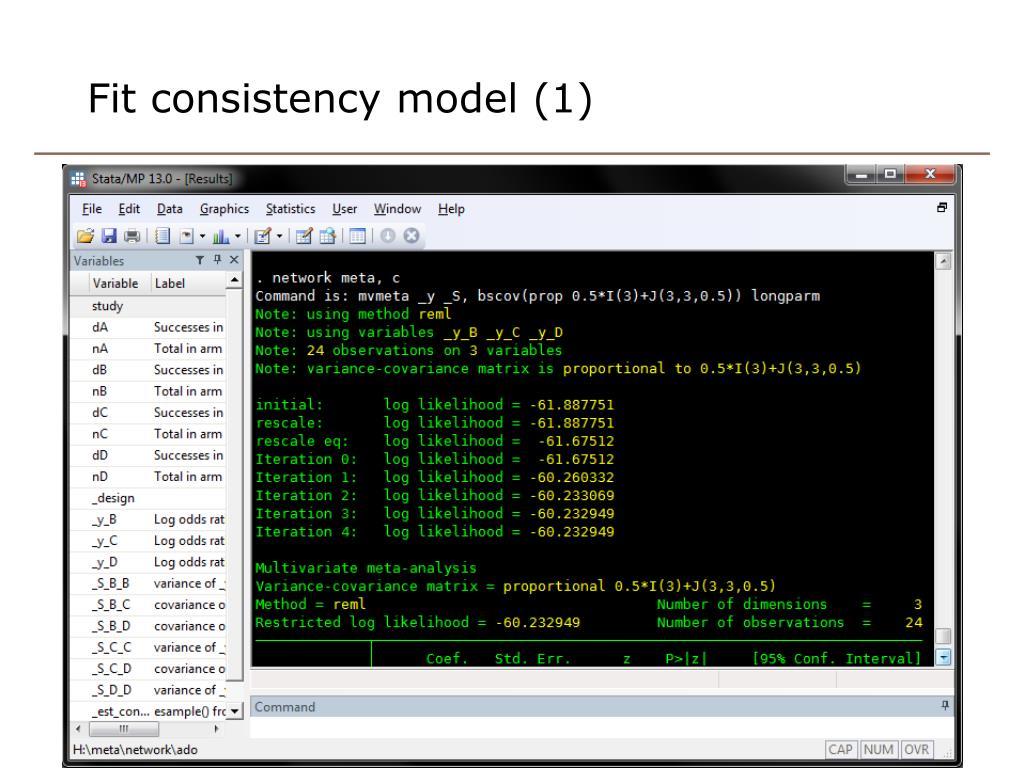
Task: Click the Label column header
Action: 189,283
